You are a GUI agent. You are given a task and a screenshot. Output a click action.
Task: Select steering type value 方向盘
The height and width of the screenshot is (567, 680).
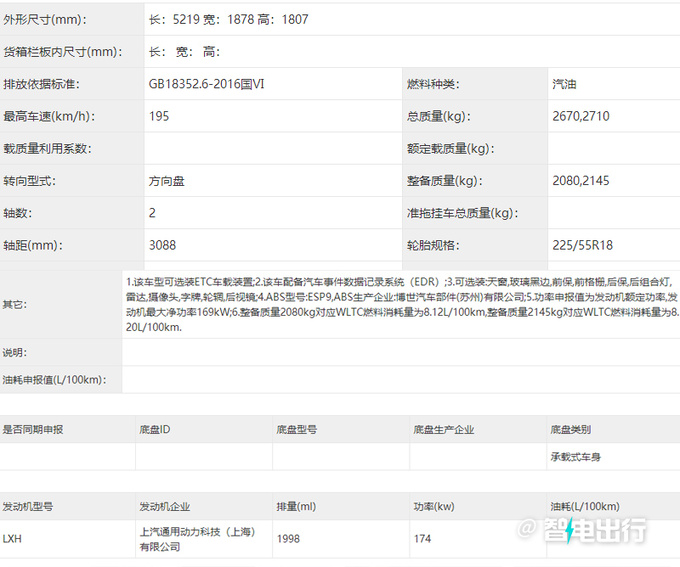point(167,181)
